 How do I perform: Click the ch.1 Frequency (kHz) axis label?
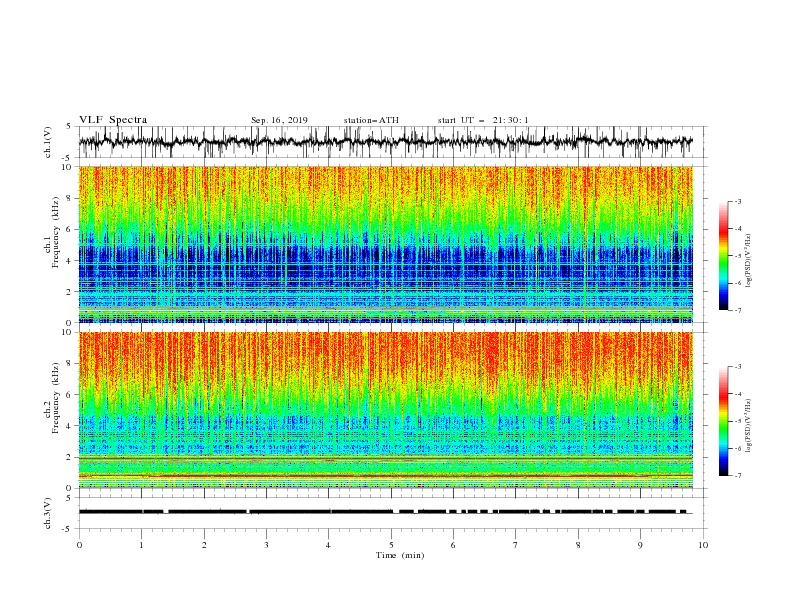[52, 230]
